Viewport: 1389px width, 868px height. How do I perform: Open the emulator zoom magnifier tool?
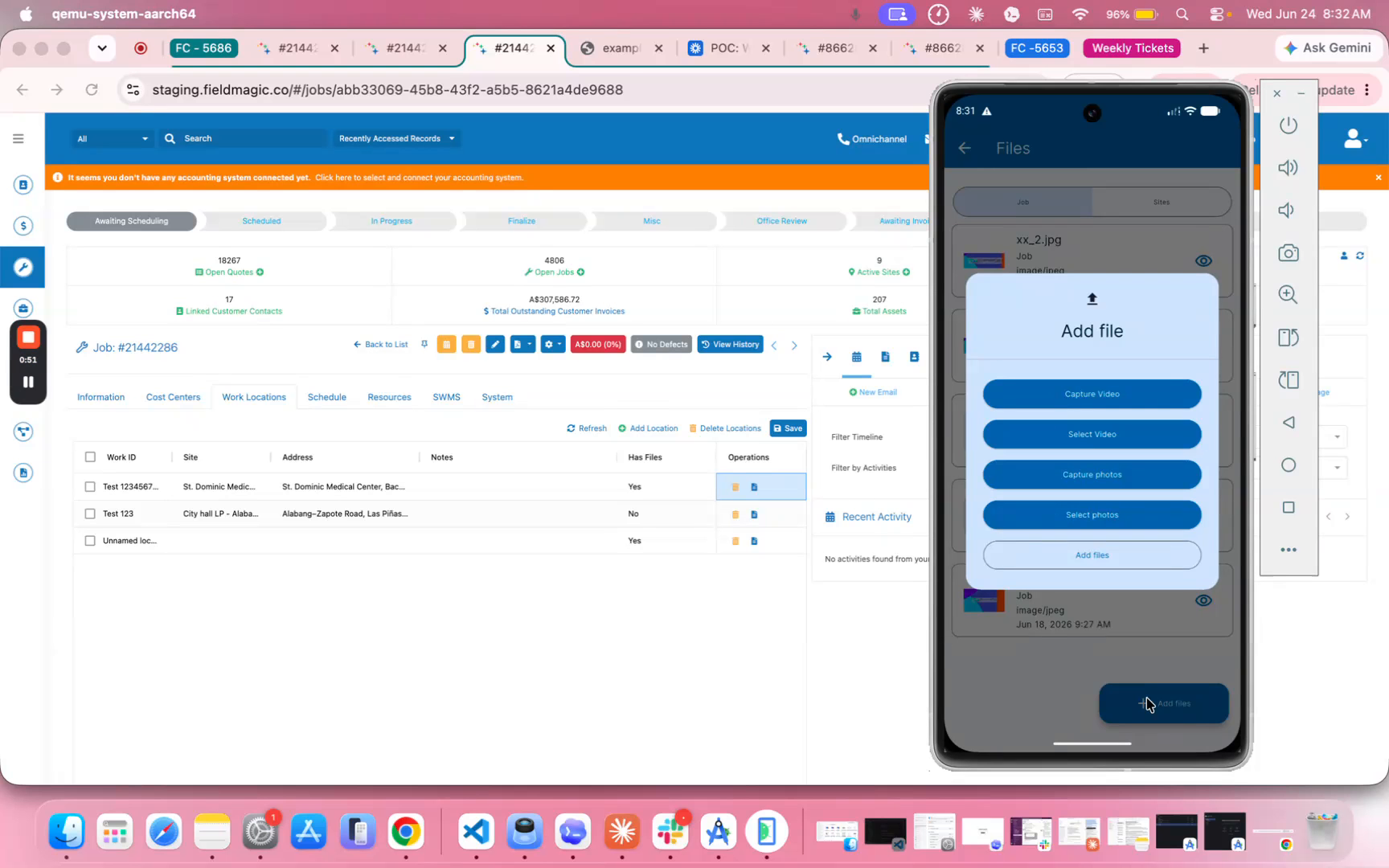coord(1288,294)
